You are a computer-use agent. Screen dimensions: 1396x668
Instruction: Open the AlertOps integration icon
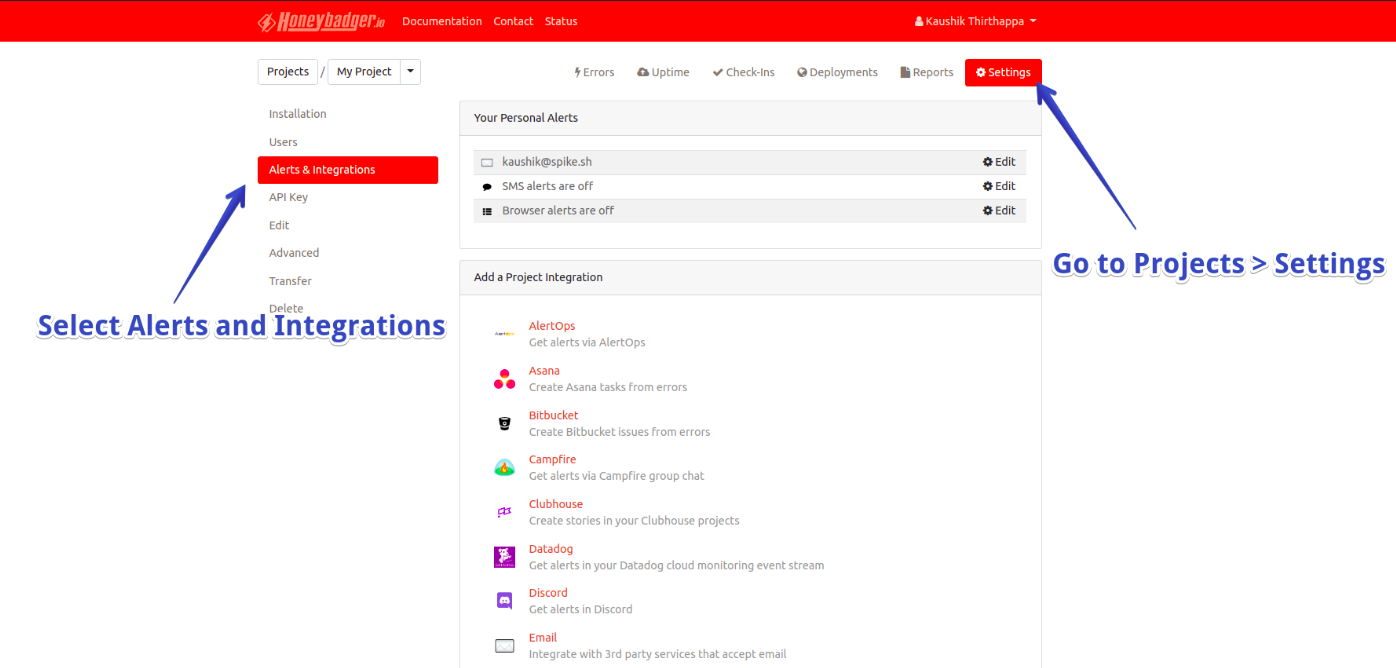(x=504, y=334)
